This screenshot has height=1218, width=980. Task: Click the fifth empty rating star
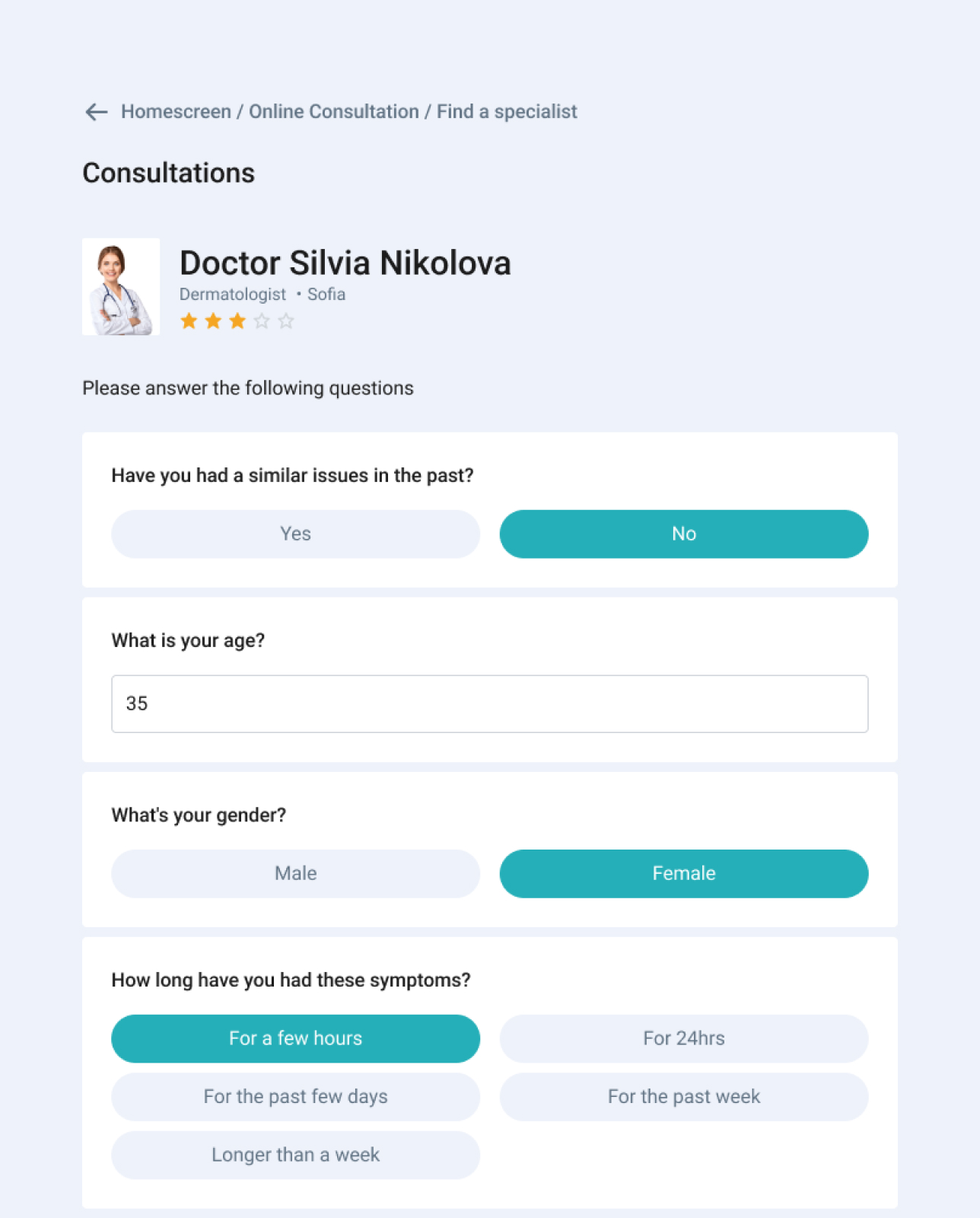point(286,321)
